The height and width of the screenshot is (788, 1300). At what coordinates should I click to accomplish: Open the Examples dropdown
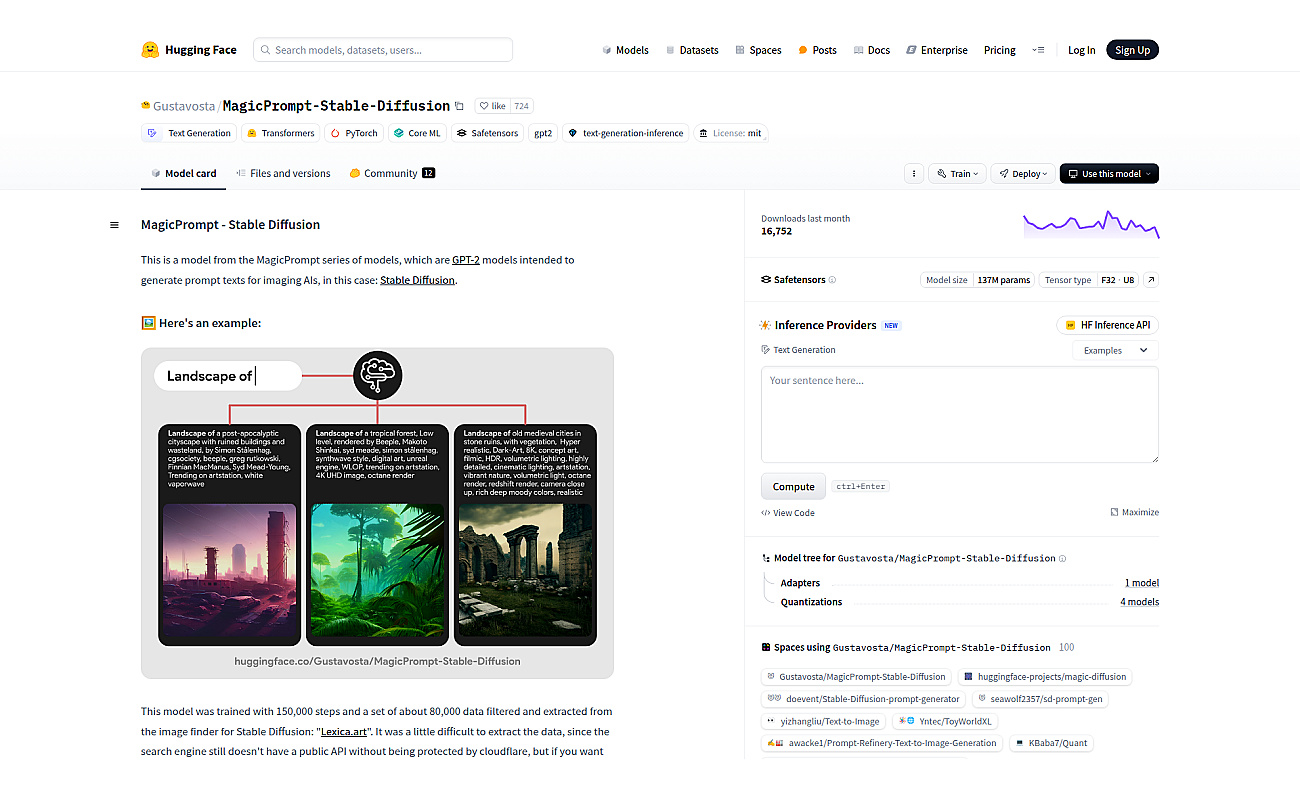[1115, 351]
